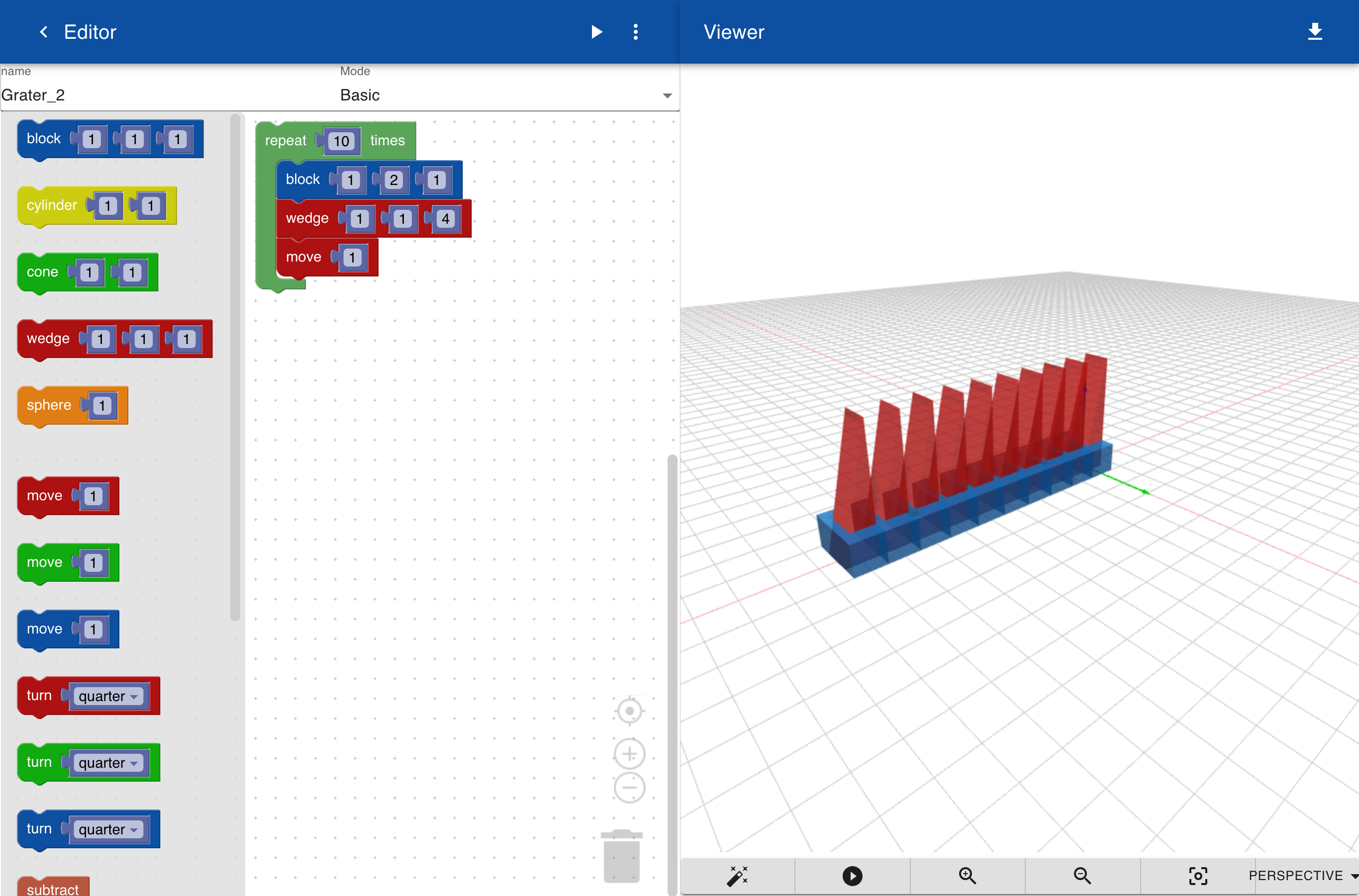This screenshot has height=896, width=1359.
Task: Zoom in the block workspace with plus
Action: 629,754
